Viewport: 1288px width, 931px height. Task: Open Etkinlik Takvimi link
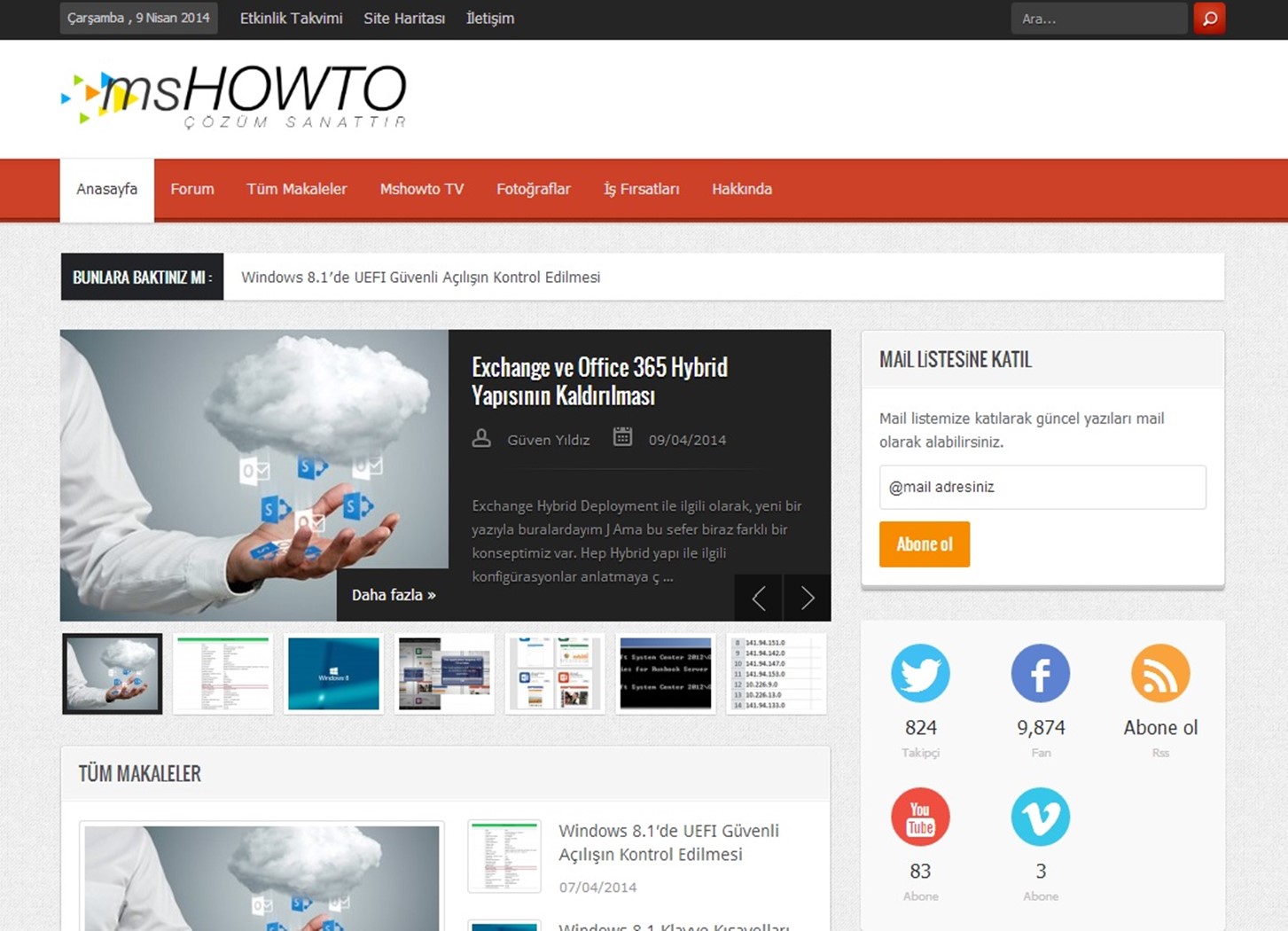[291, 18]
